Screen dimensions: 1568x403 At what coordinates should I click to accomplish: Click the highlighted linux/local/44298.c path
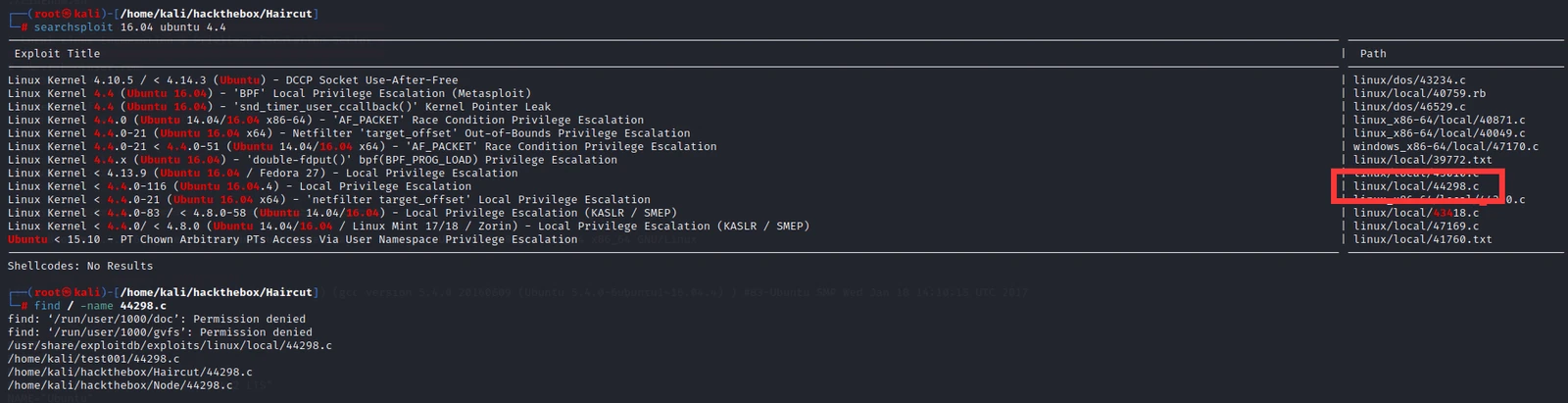tap(1415, 186)
